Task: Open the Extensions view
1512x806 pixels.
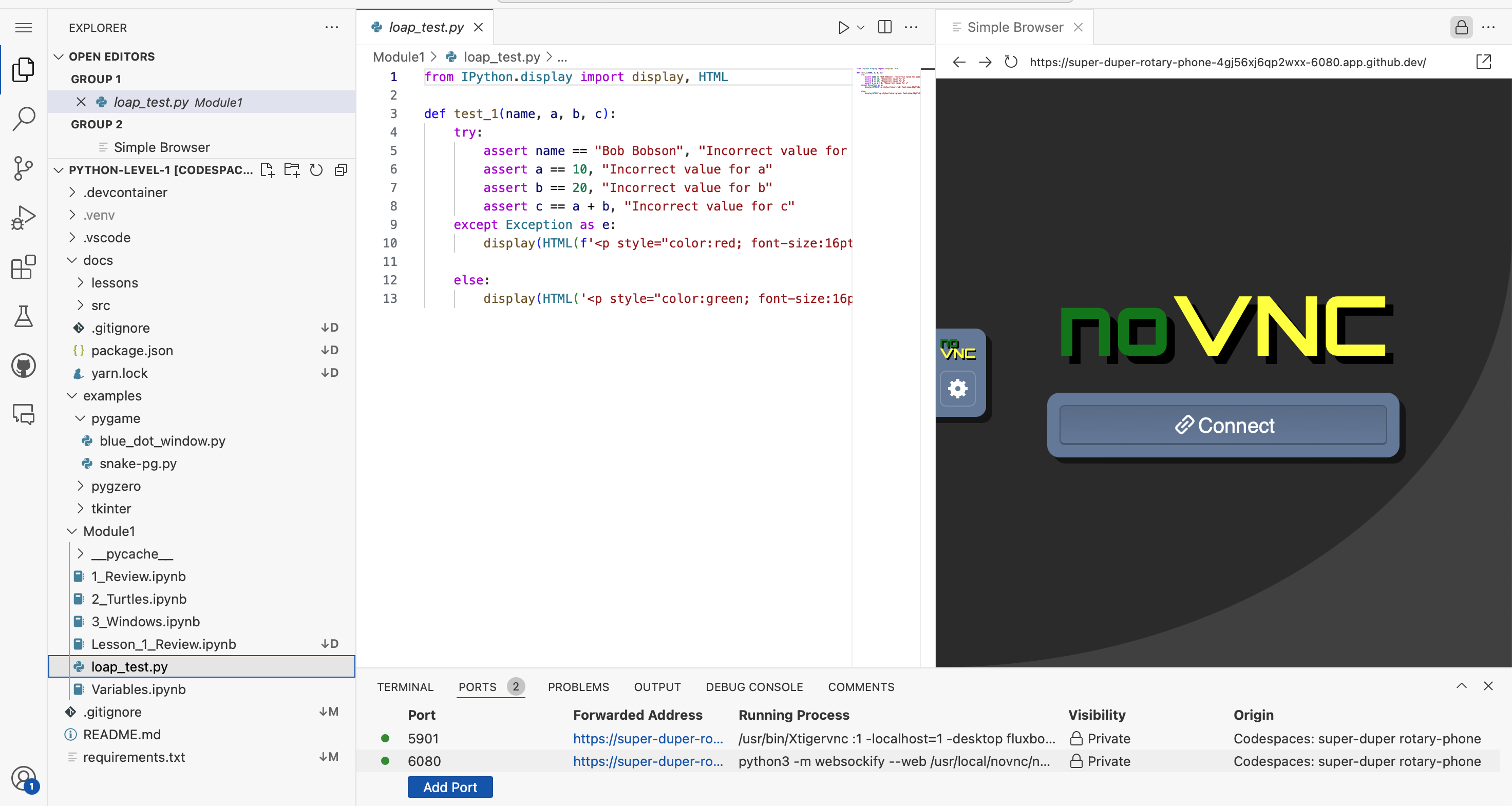Action: pyautogui.click(x=24, y=267)
